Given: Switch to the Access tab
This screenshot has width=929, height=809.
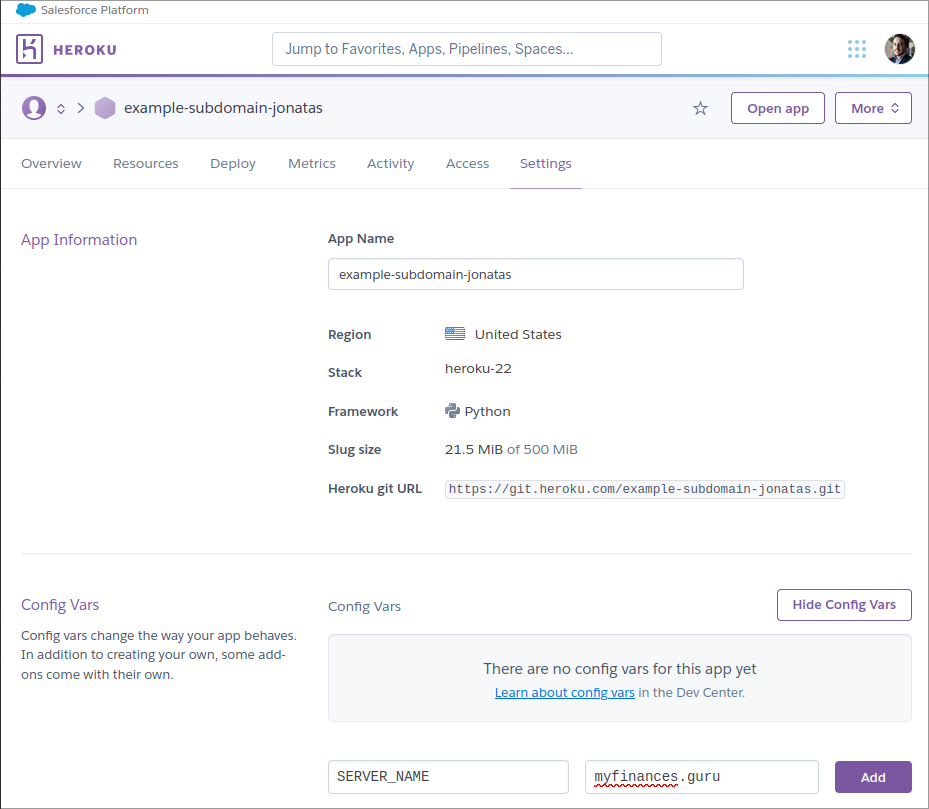Looking at the screenshot, I should (x=467, y=164).
